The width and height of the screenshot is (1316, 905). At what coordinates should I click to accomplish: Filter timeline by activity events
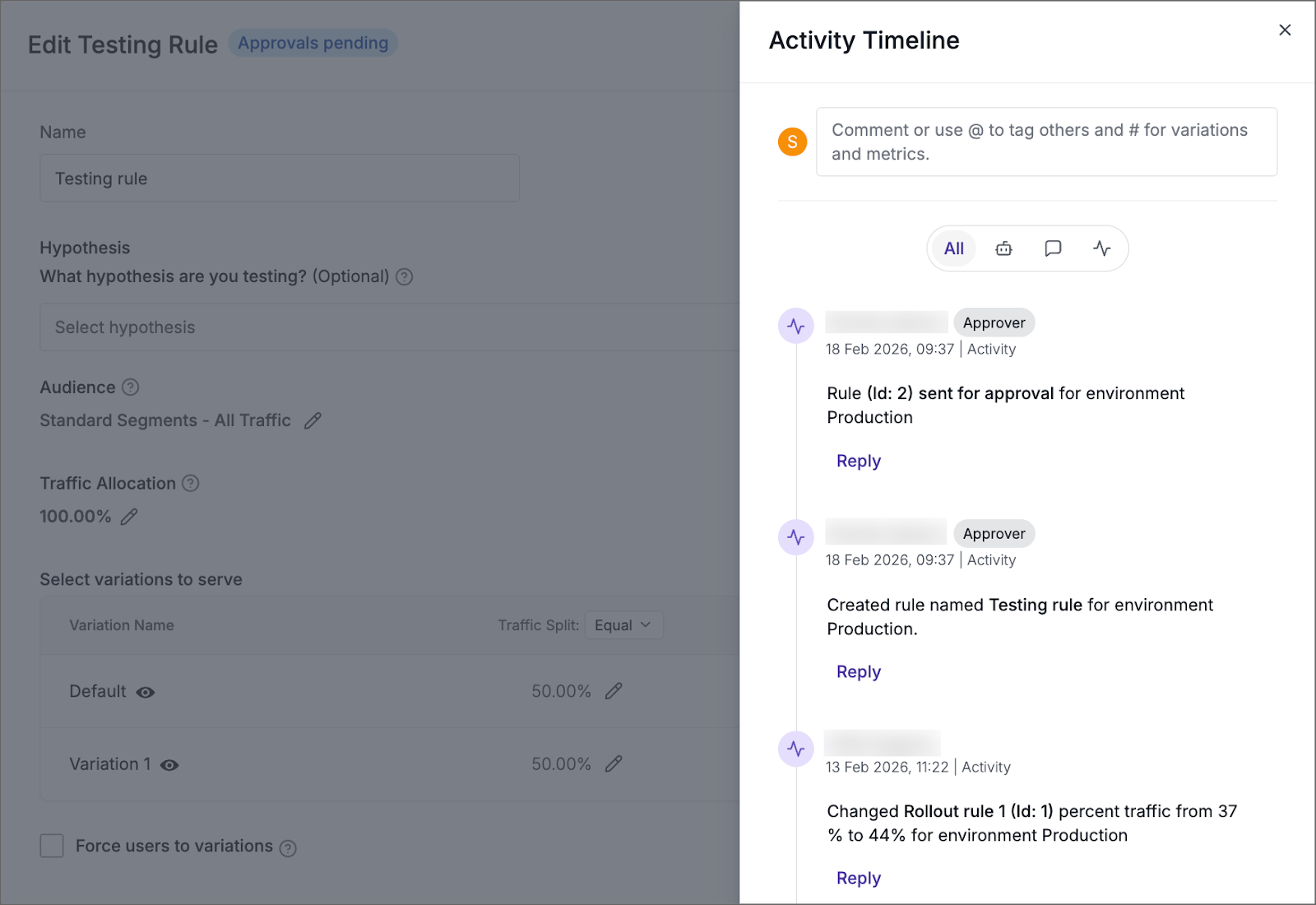coord(1102,248)
